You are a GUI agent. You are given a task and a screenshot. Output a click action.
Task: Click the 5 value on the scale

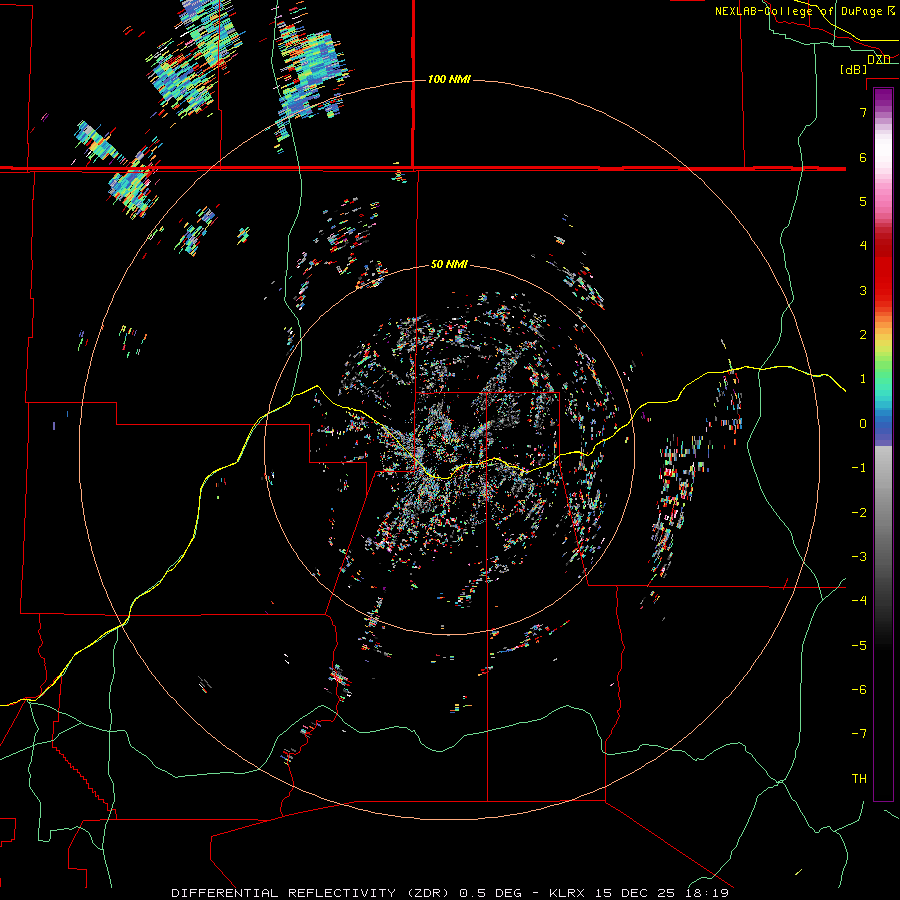[x=863, y=201]
